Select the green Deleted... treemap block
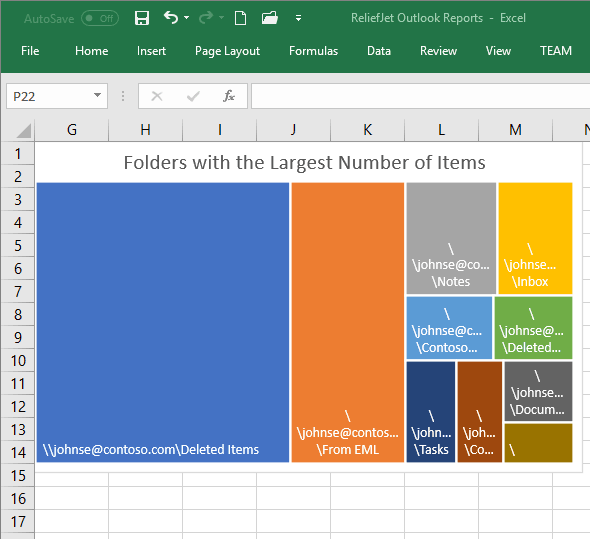Image resolution: width=590 pixels, height=539 pixels. coord(534,328)
